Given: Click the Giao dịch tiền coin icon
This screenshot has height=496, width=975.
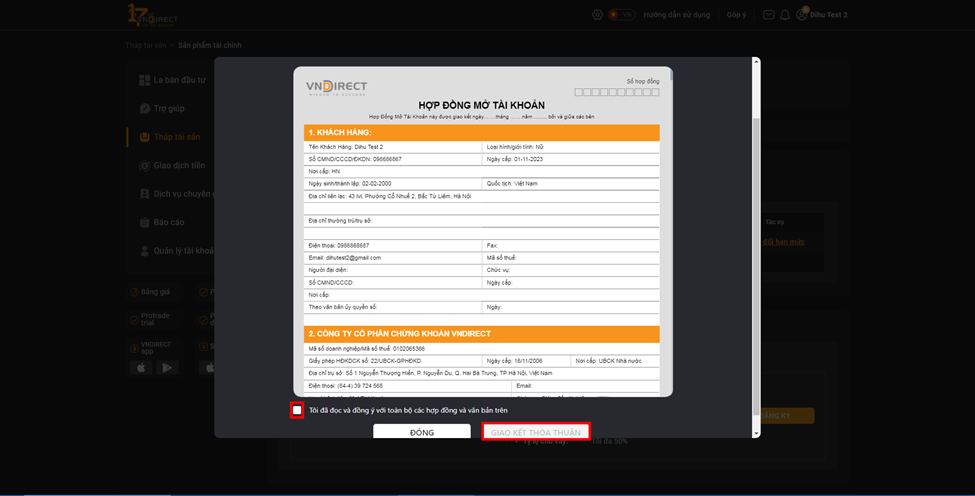Looking at the screenshot, I should click(144, 165).
